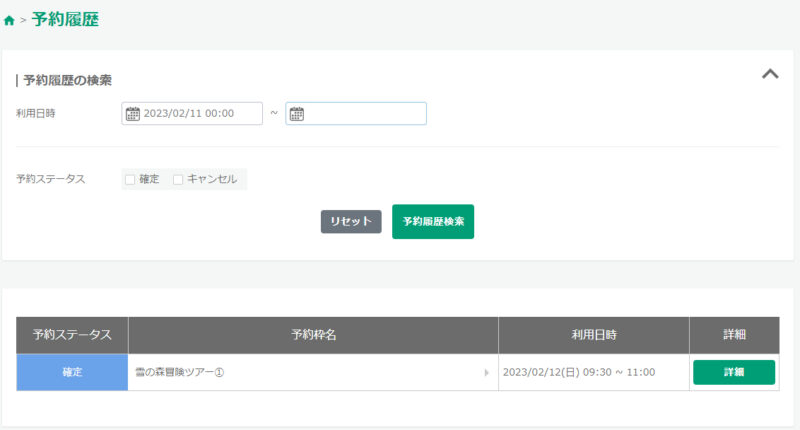Click the 予約履歴 page title

(65, 20)
